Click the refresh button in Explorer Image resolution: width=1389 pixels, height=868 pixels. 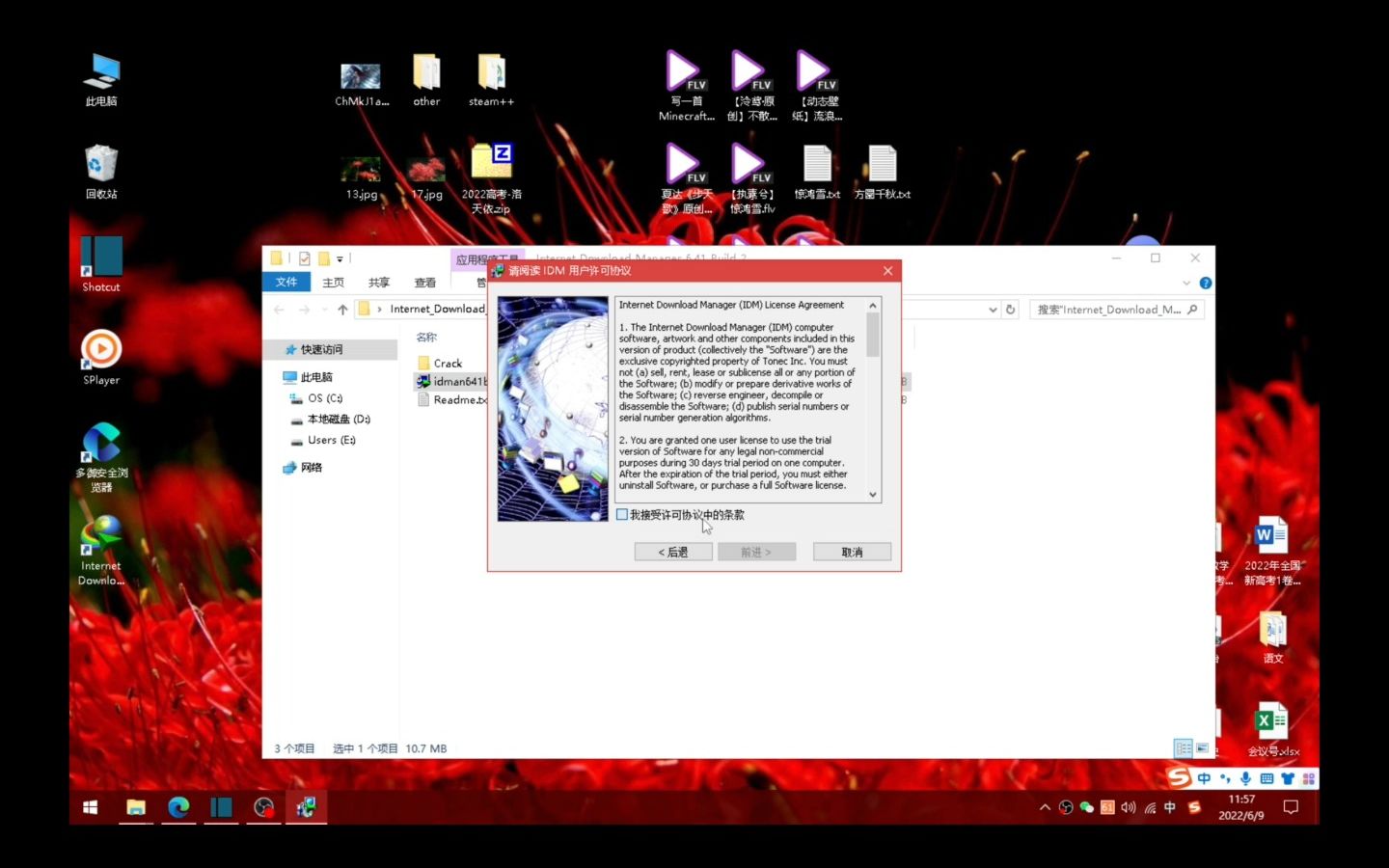[1011, 310]
